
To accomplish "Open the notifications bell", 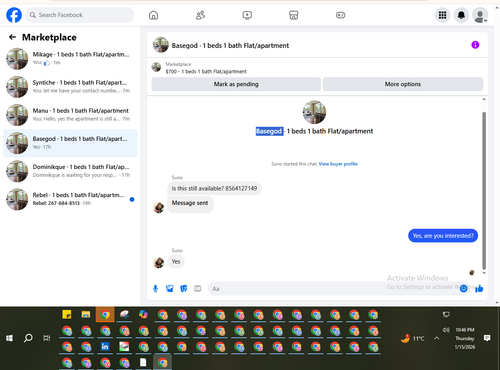I will tap(461, 15).
